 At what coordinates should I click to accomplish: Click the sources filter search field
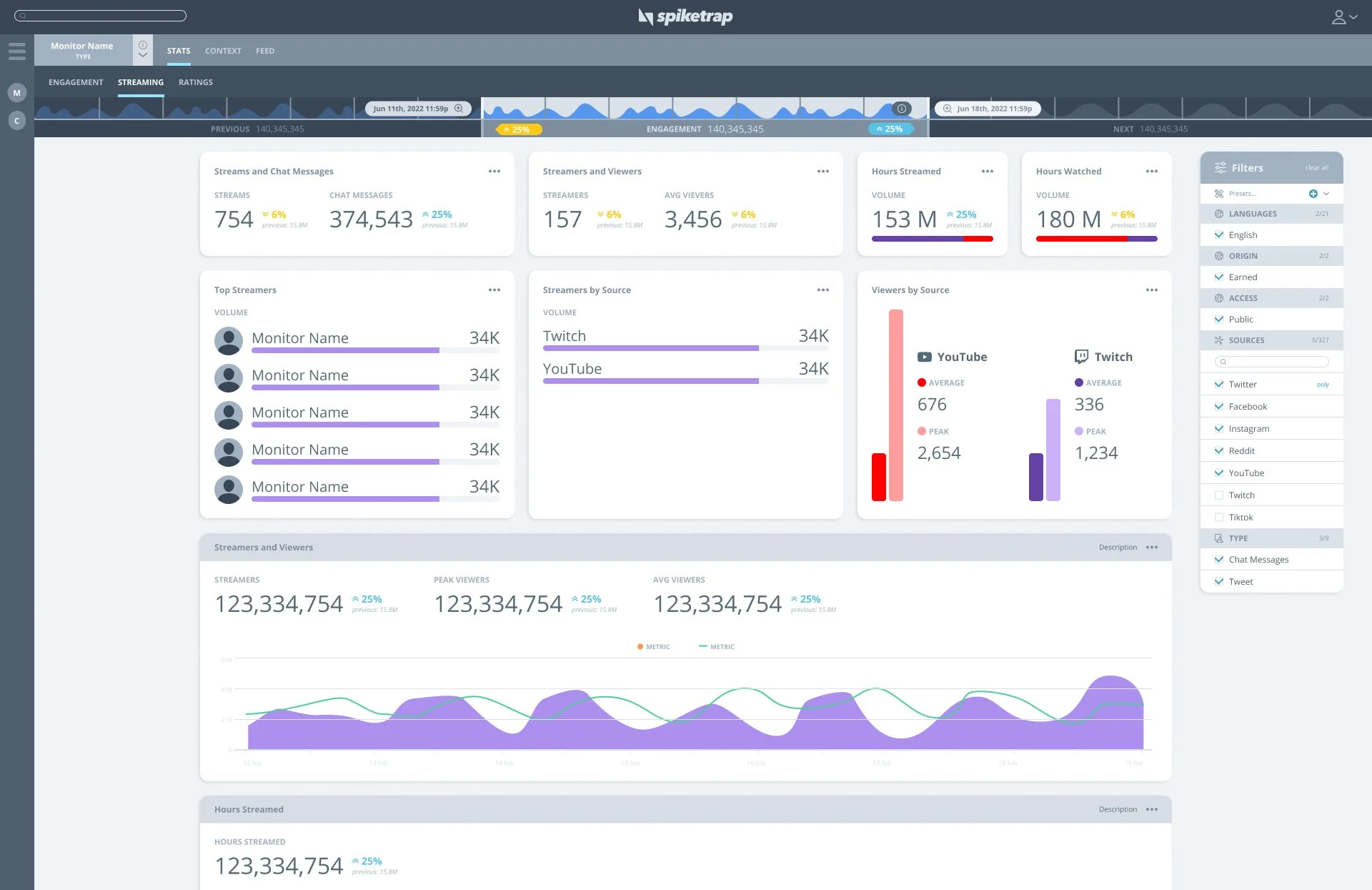coord(1272,362)
